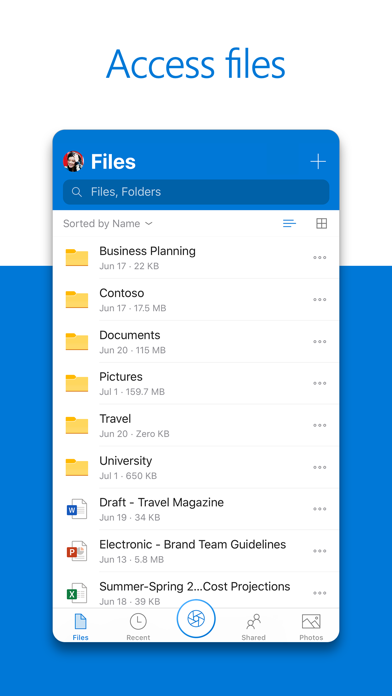Show more options for Travel folder

click(x=320, y=425)
